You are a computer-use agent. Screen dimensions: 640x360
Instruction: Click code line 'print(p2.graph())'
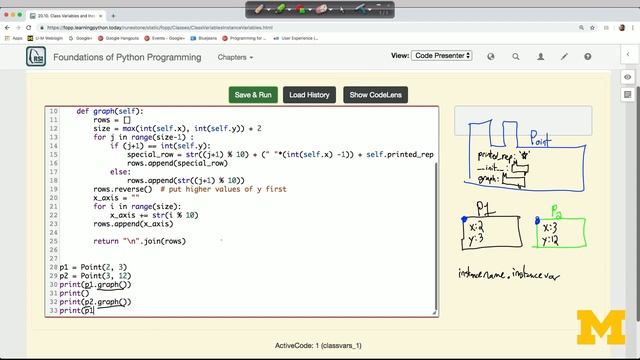pos(96,302)
